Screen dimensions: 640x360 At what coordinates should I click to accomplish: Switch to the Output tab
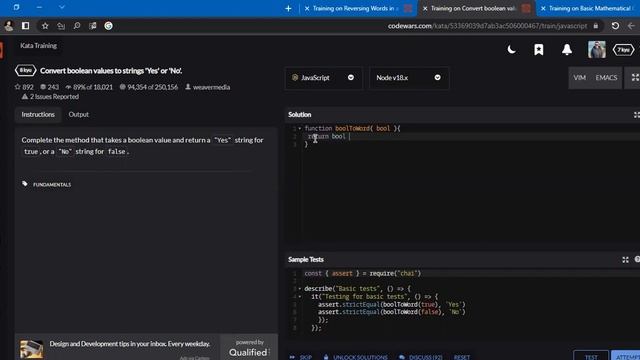78,115
